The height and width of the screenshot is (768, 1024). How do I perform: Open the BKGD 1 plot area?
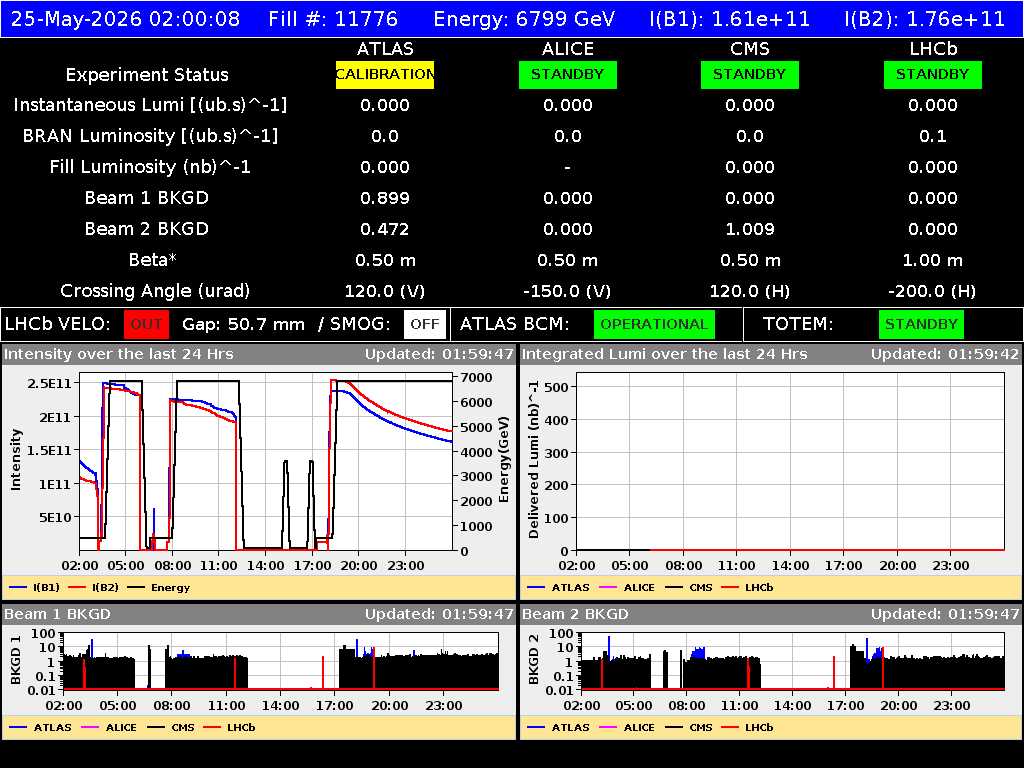(x=281, y=661)
